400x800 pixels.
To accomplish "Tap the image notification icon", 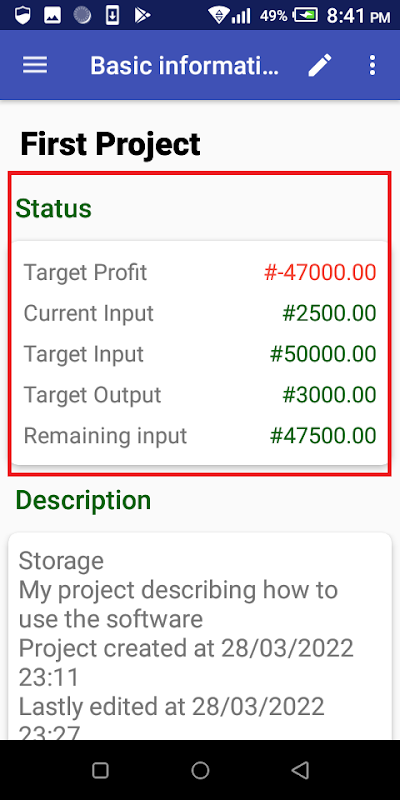I will (x=53, y=15).
